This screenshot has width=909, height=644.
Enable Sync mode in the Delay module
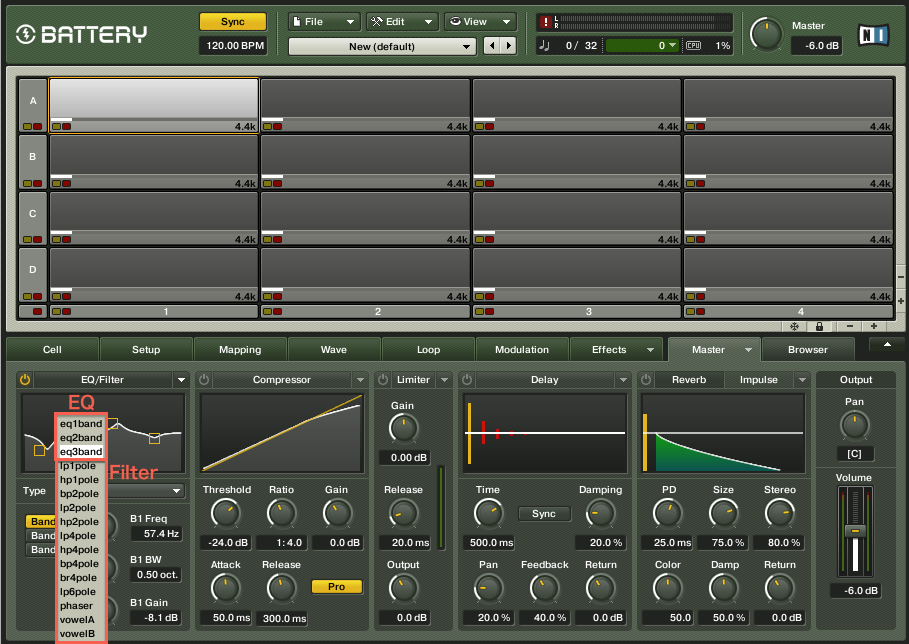[544, 513]
